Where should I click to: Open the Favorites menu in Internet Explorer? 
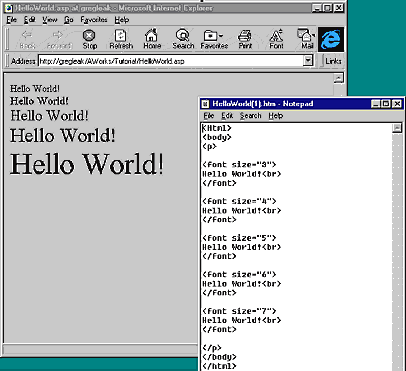coord(94,20)
